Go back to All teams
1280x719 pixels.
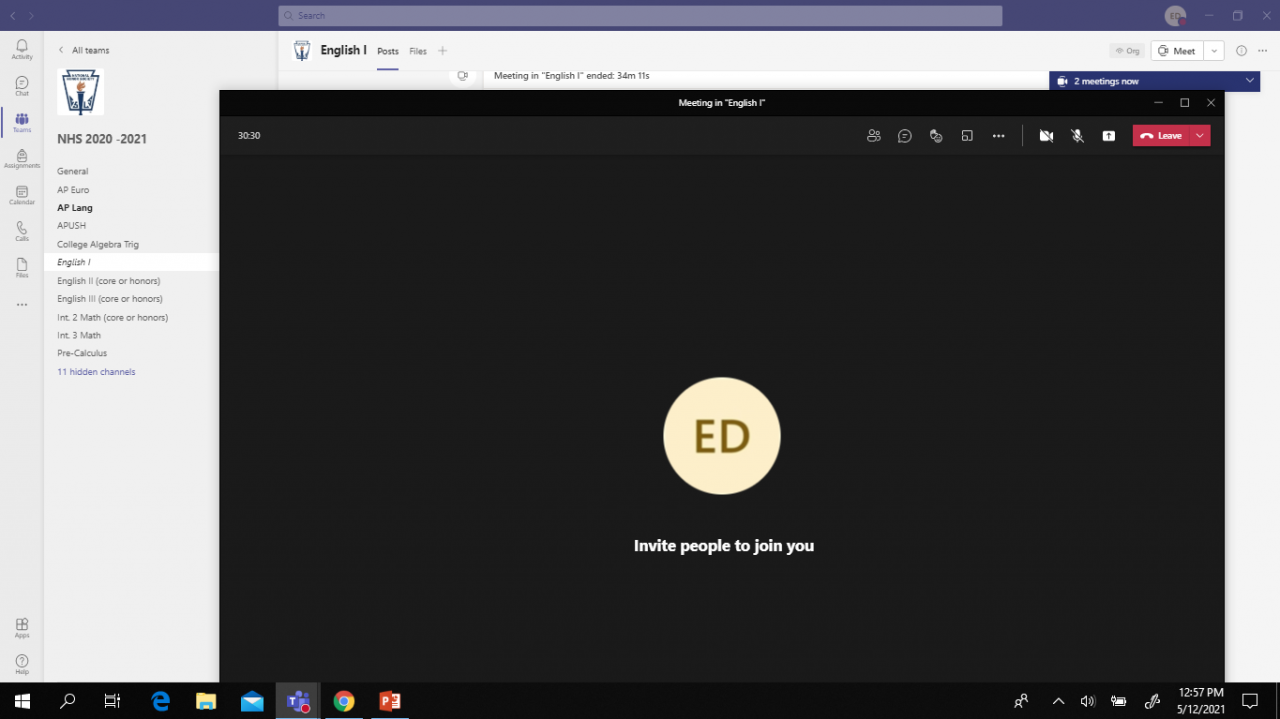point(84,50)
